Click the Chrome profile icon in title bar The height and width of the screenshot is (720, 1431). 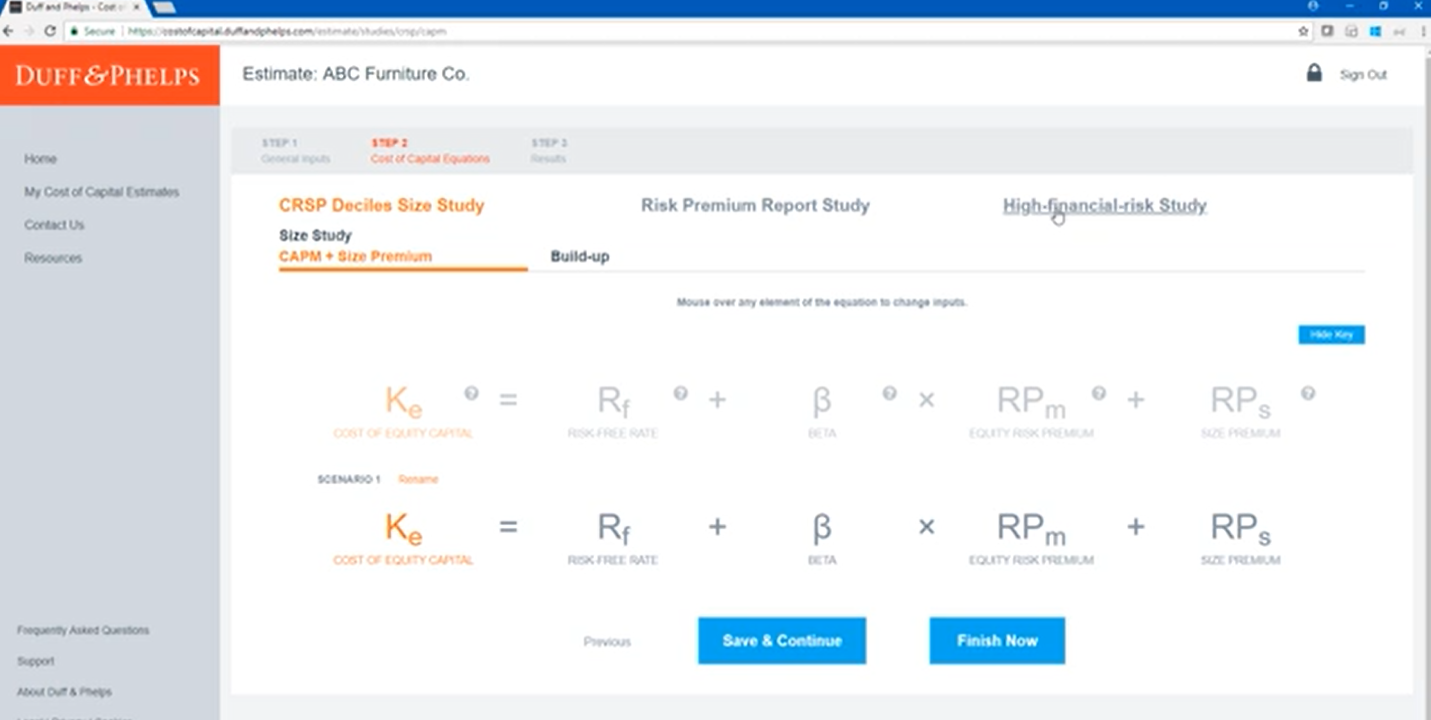(x=1313, y=6)
